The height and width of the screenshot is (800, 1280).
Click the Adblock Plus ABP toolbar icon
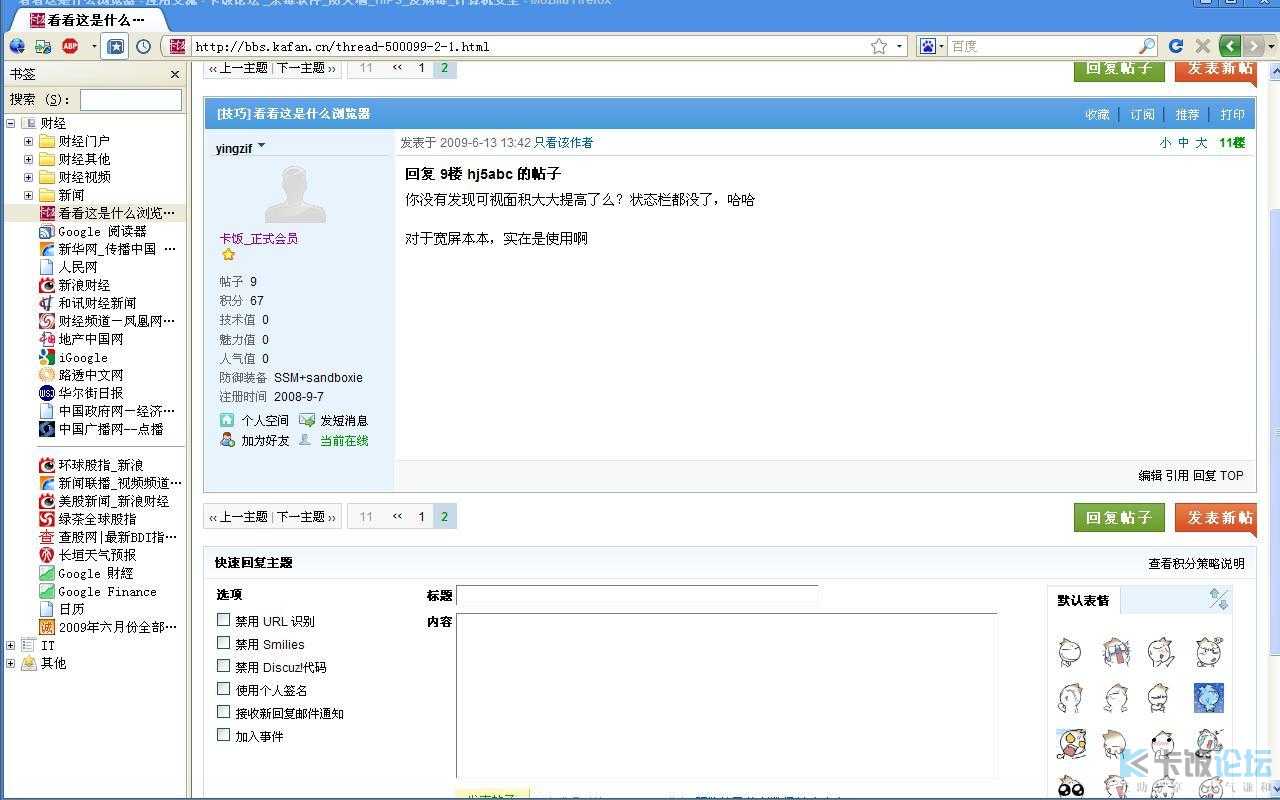coord(70,46)
